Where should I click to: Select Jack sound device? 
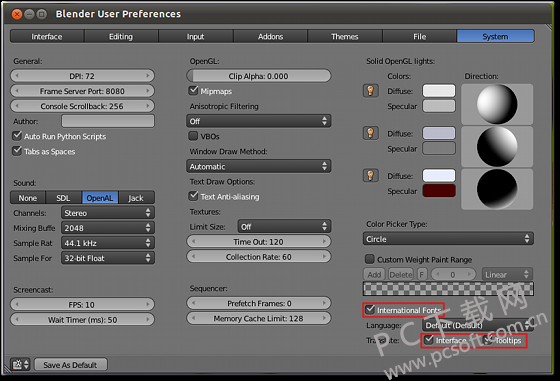[136, 197]
